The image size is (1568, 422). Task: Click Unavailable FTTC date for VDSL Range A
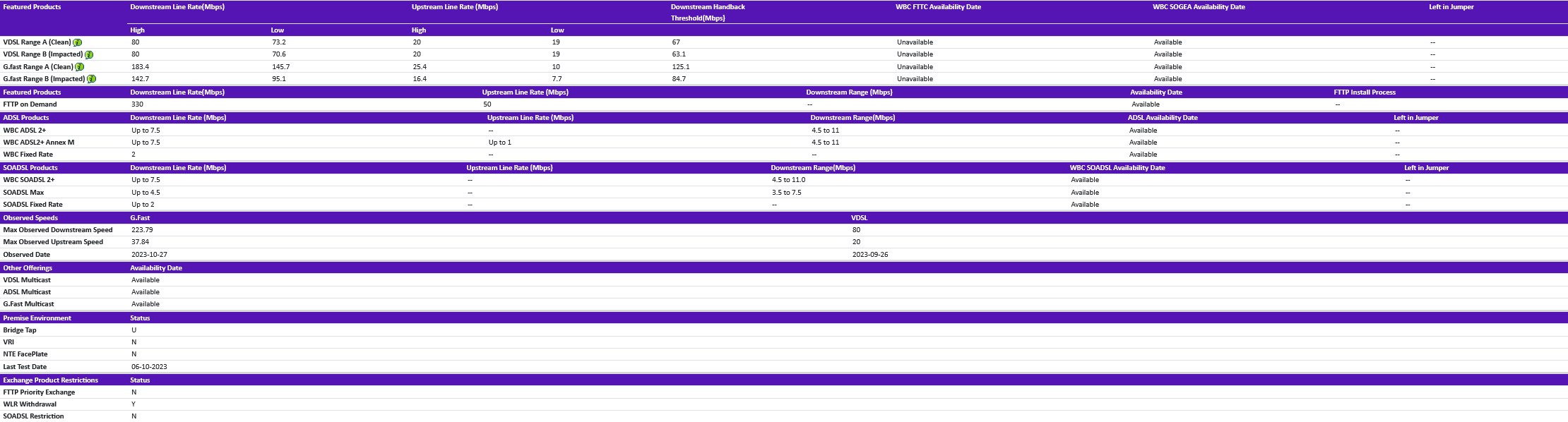point(915,42)
